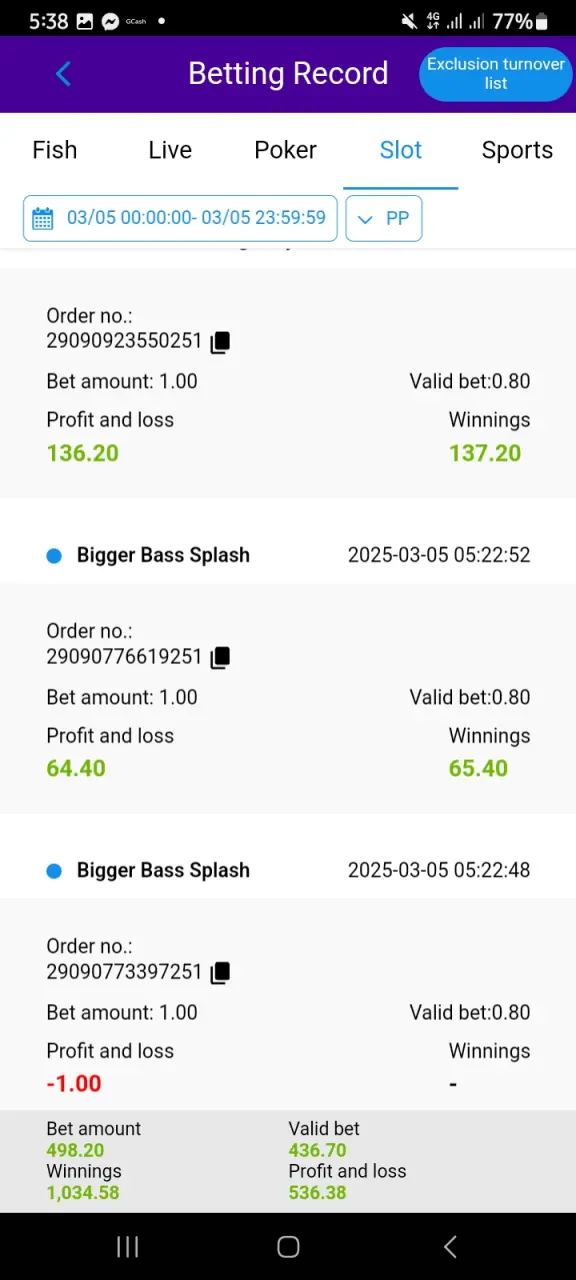Tap the Android recent apps icon
This screenshot has width=576, height=1280.
click(x=127, y=1246)
